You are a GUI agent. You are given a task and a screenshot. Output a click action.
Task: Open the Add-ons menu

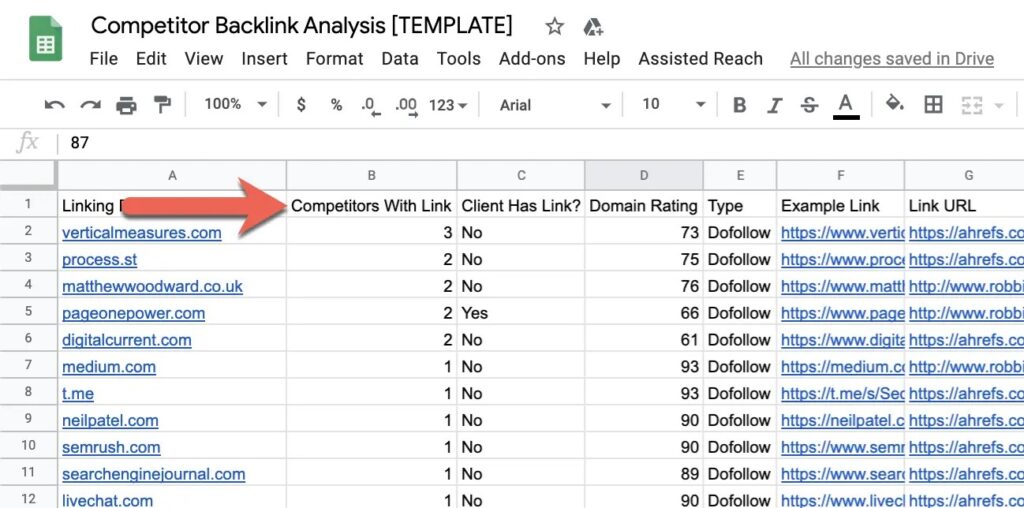(532, 59)
